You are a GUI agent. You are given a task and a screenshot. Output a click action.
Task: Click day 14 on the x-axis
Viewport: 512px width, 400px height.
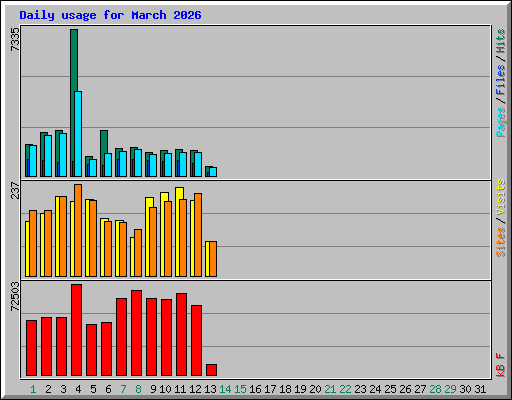point(225,389)
